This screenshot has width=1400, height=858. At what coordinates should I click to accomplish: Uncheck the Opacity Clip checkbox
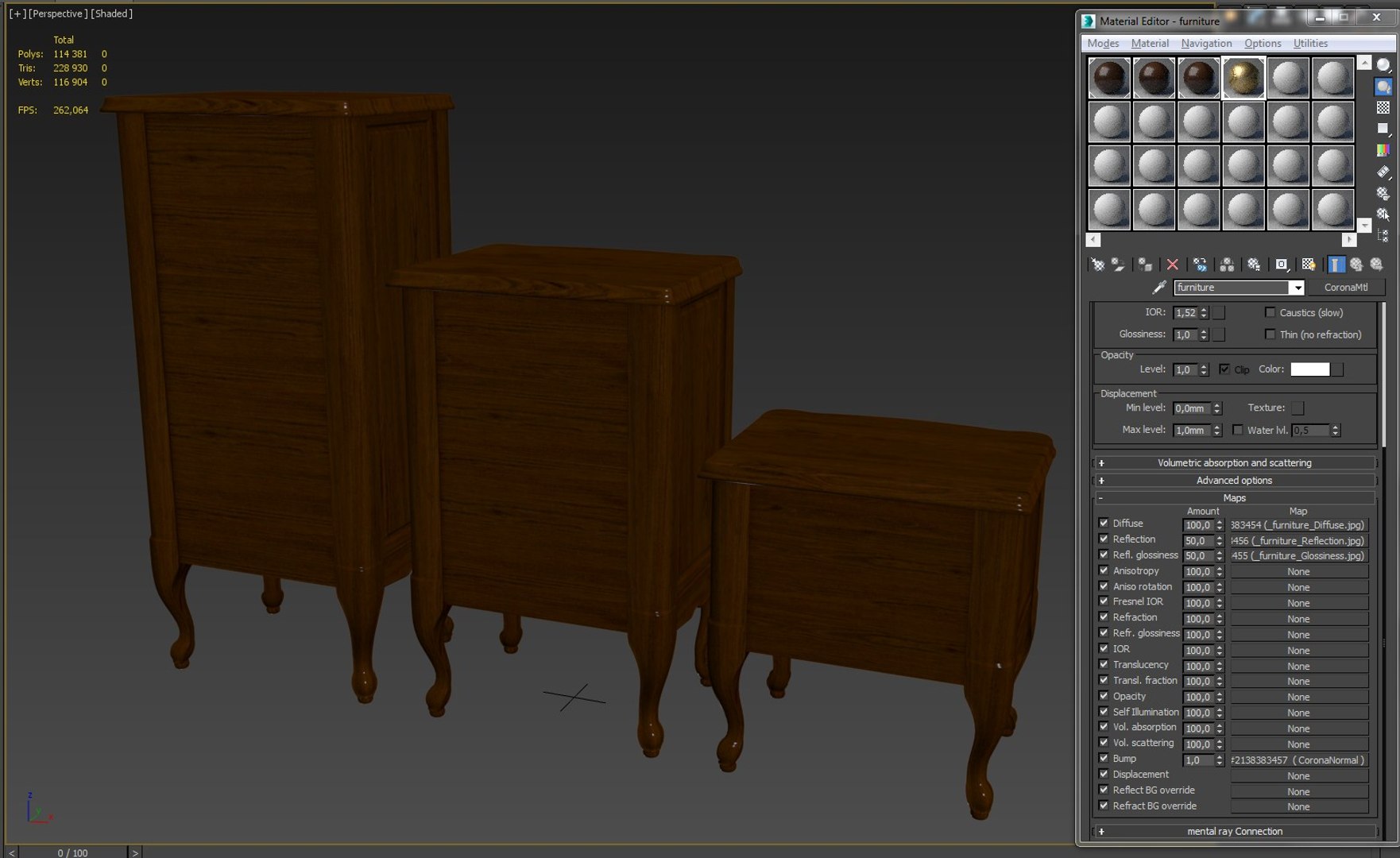1224,369
